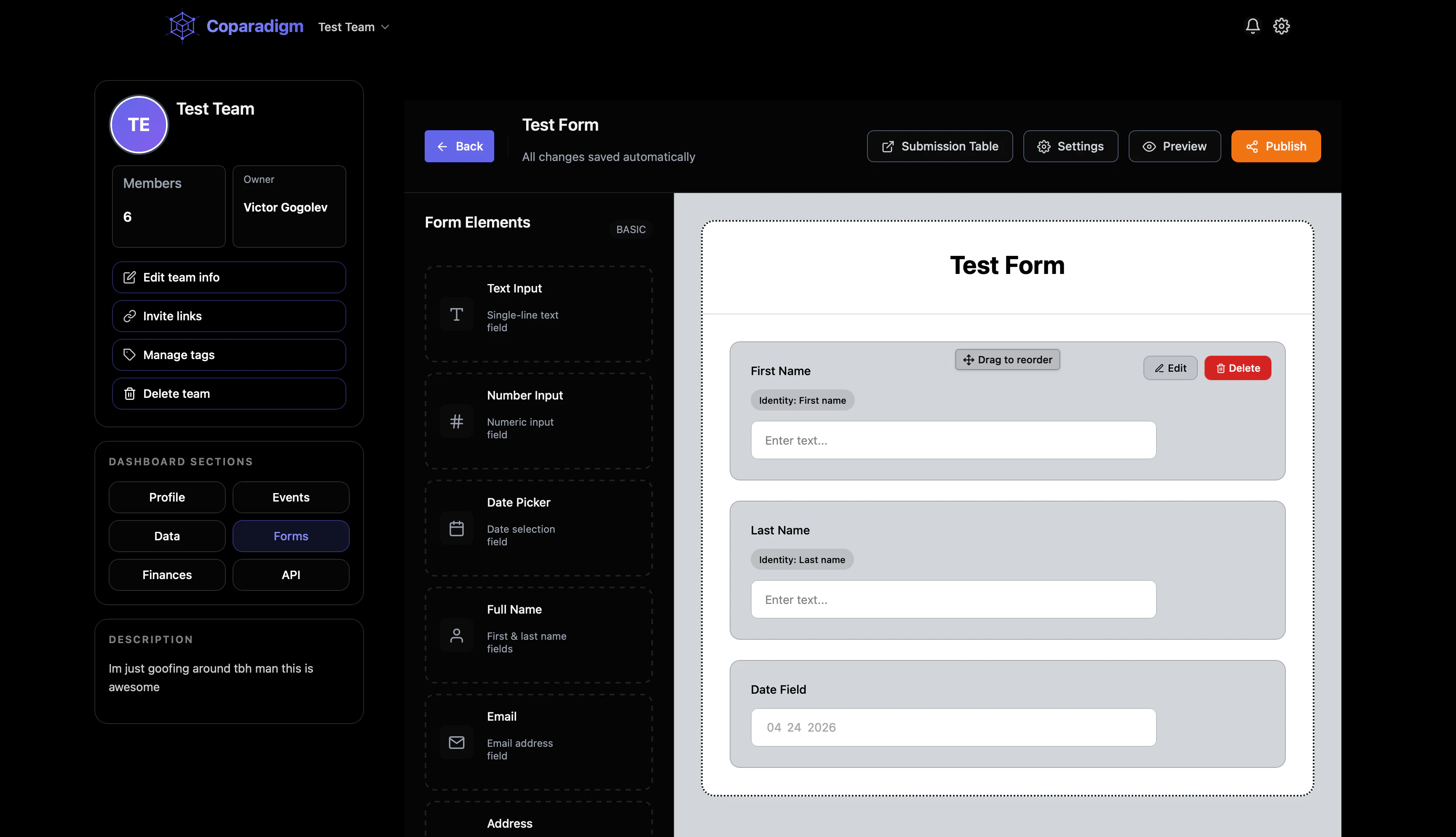Edit the First Name field
1456x837 pixels.
click(x=1170, y=368)
